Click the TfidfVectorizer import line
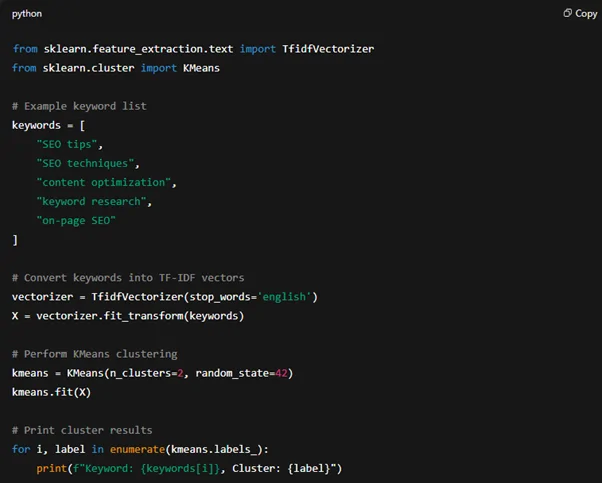The image size is (602, 483). pos(193,49)
